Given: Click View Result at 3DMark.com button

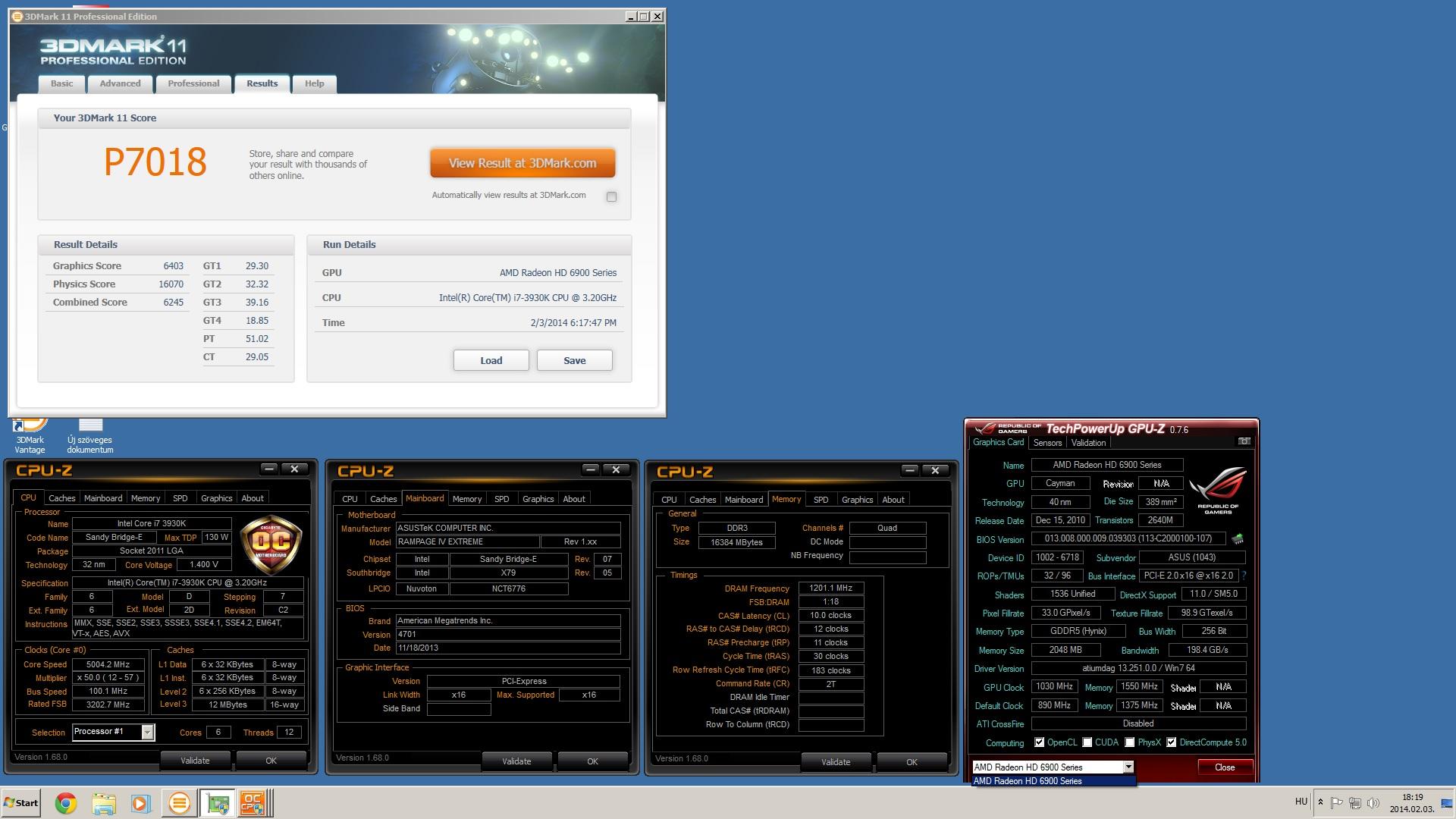Looking at the screenshot, I should [x=522, y=163].
